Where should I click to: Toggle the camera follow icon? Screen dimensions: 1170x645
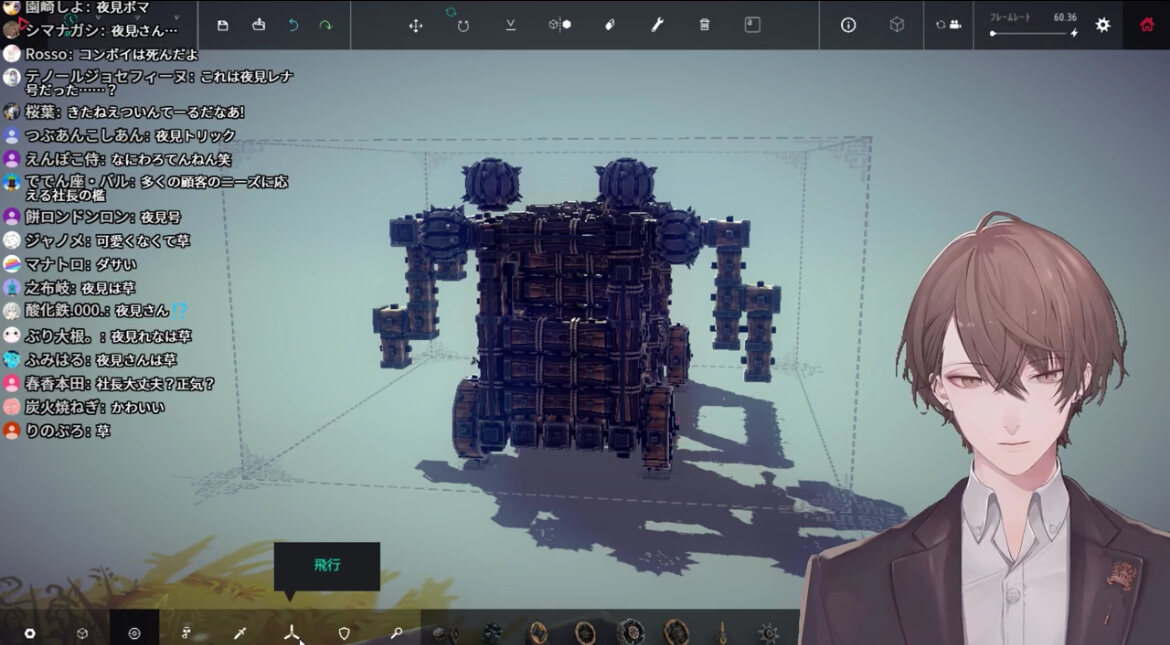[x=948, y=25]
